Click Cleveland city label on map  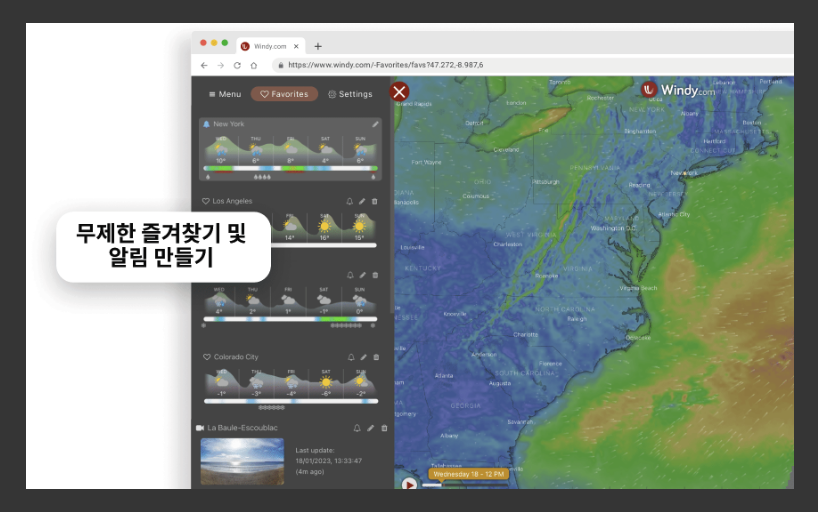click(506, 150)
